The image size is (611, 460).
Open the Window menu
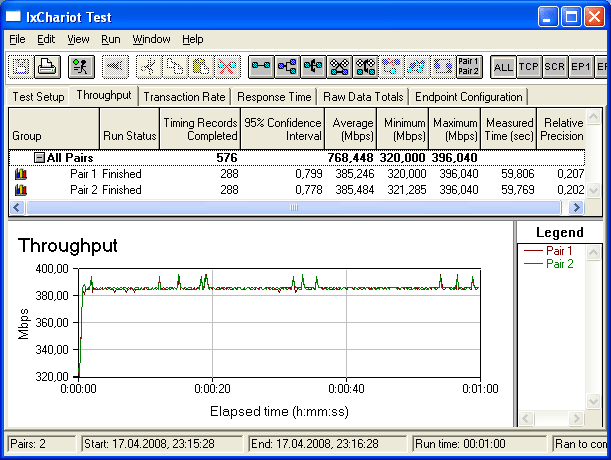coord(151,39)
